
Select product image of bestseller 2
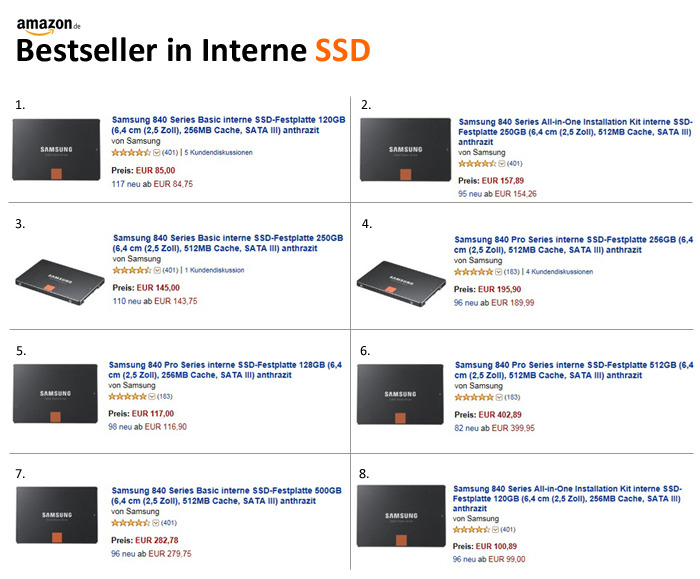pyautogui.click(x=405, y=150)
